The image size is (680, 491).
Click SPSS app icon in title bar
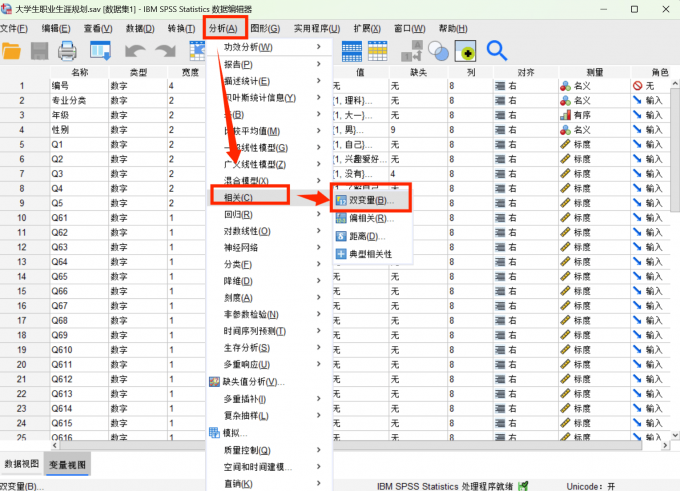point(6,9)
